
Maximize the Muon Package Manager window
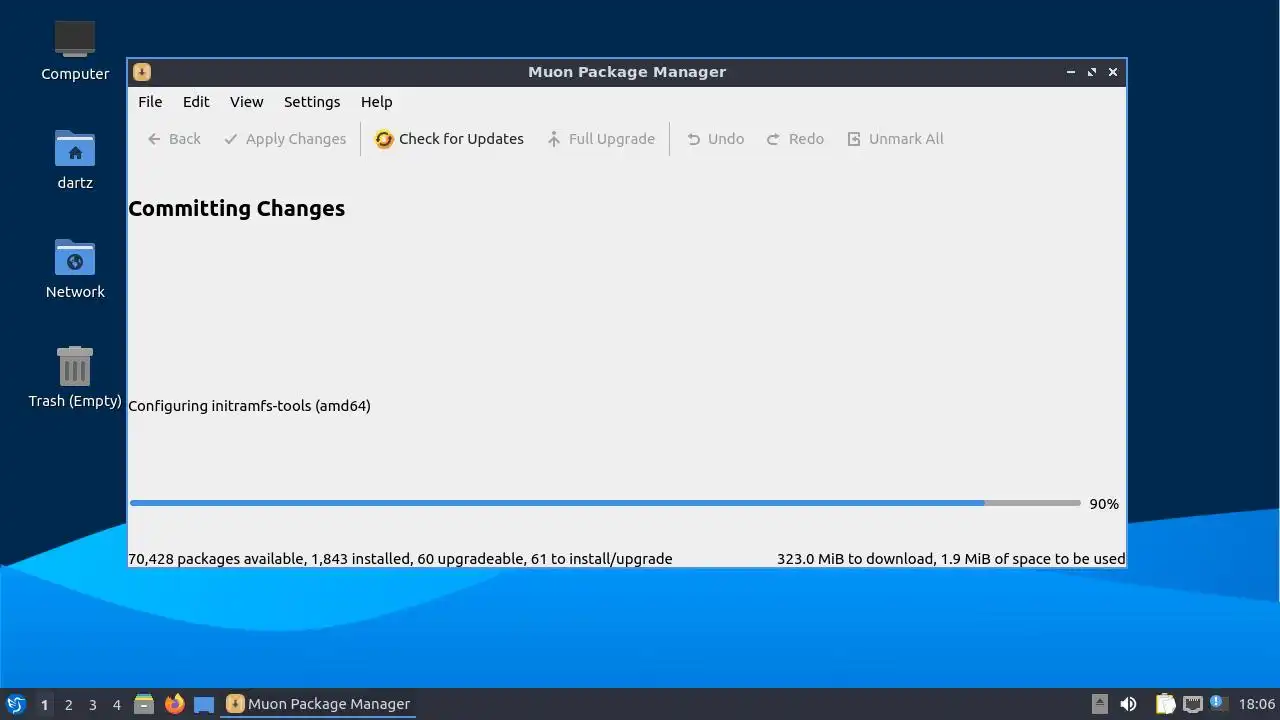pos(1092,72)
